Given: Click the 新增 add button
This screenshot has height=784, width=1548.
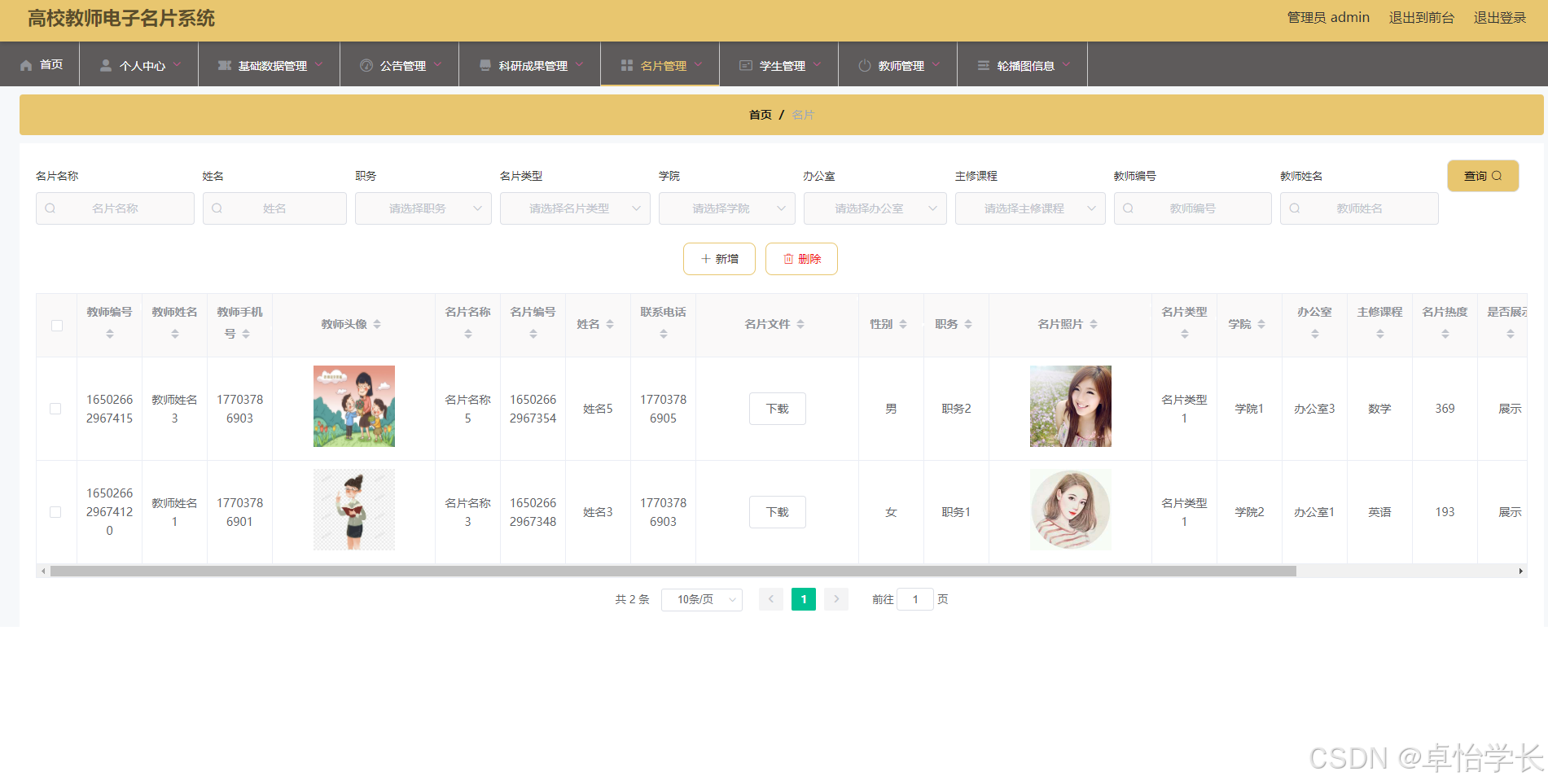Looking at the screenshot, I should coord(719,259).
